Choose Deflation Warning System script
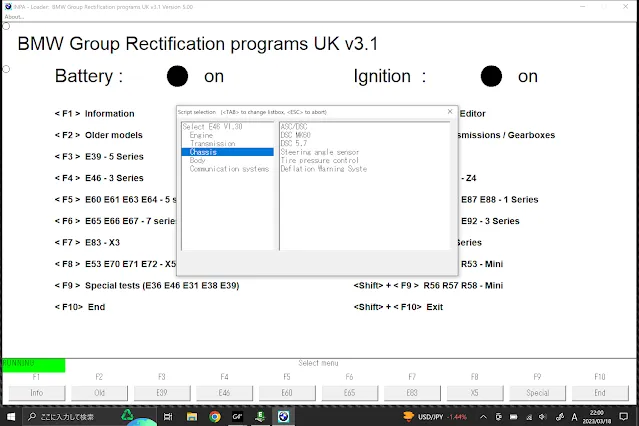The width and height of the screenshot is (639, 426). pos(324,169)
